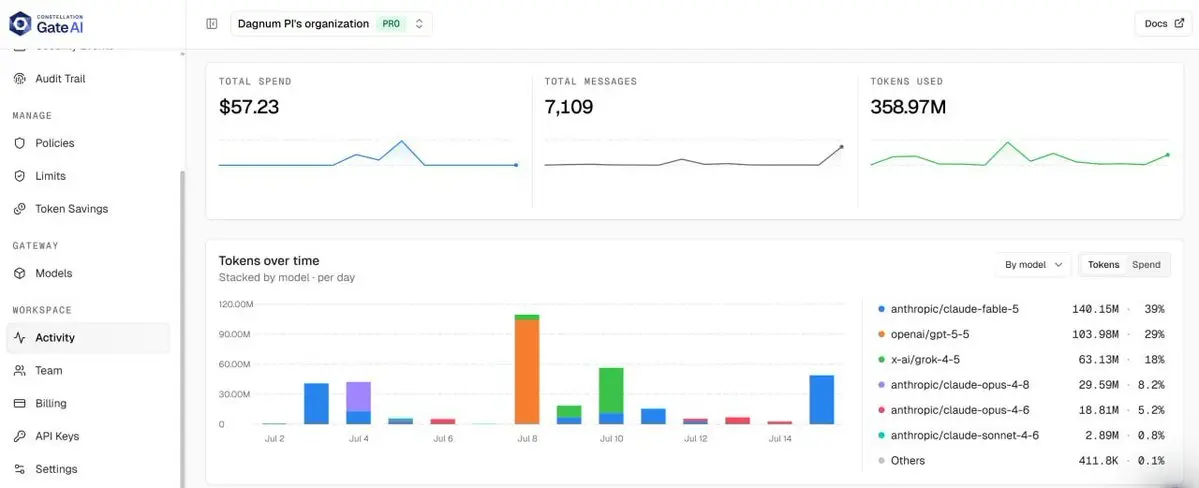
Task: Click the teal claude-sonnet-4-6 legend dot
Action: tap(882, 435)
